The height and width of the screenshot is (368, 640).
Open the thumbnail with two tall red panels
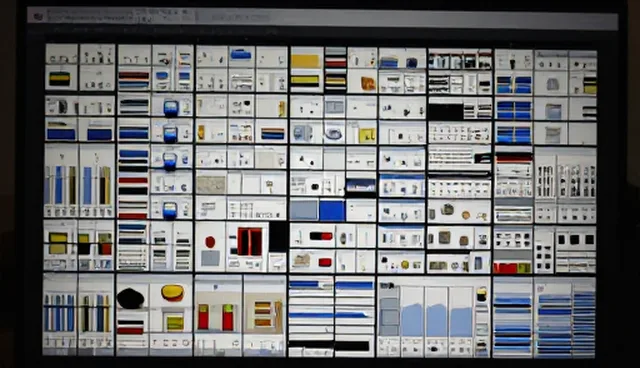(x=249, y=242)
